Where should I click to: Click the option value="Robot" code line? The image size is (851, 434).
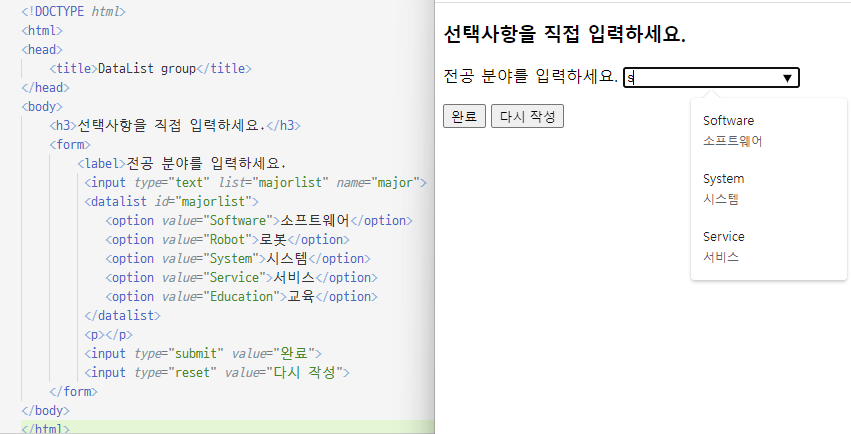point(227,239)
